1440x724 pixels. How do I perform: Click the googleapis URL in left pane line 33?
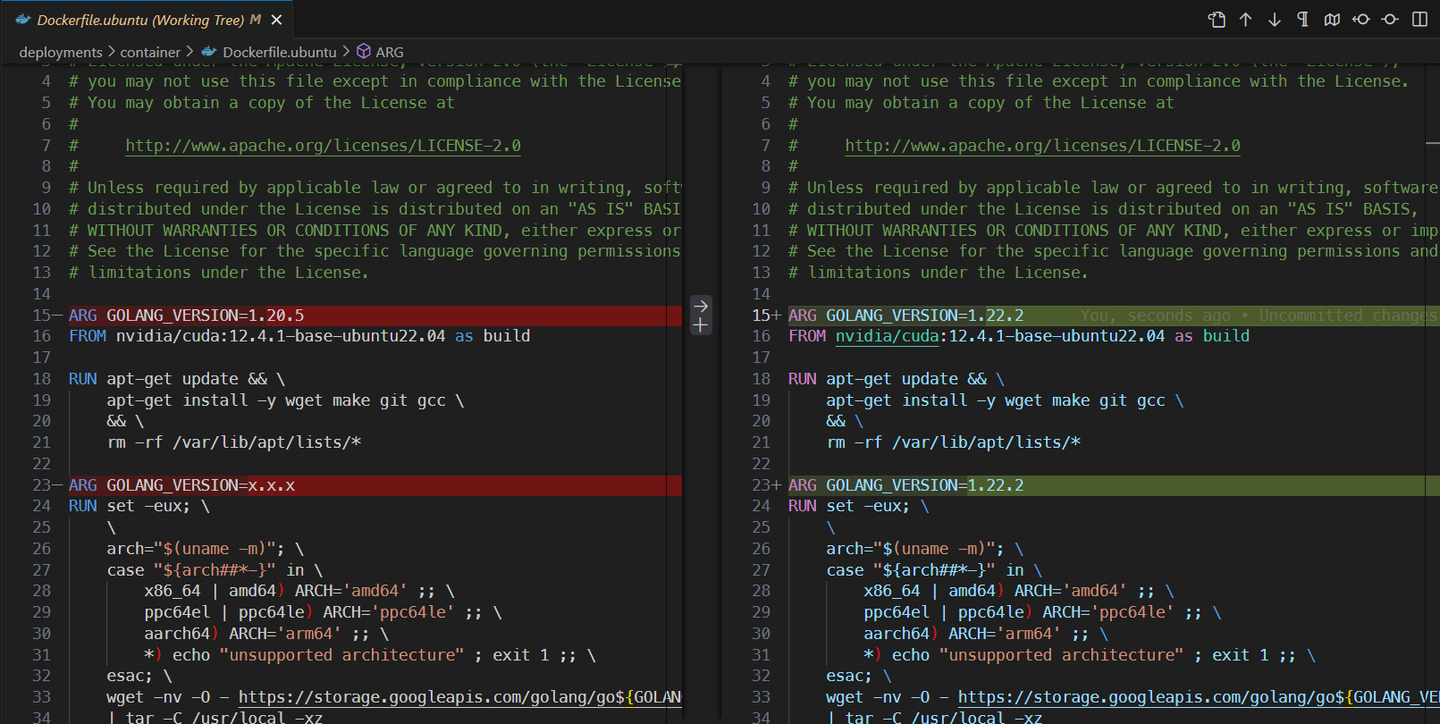(460, 697)
